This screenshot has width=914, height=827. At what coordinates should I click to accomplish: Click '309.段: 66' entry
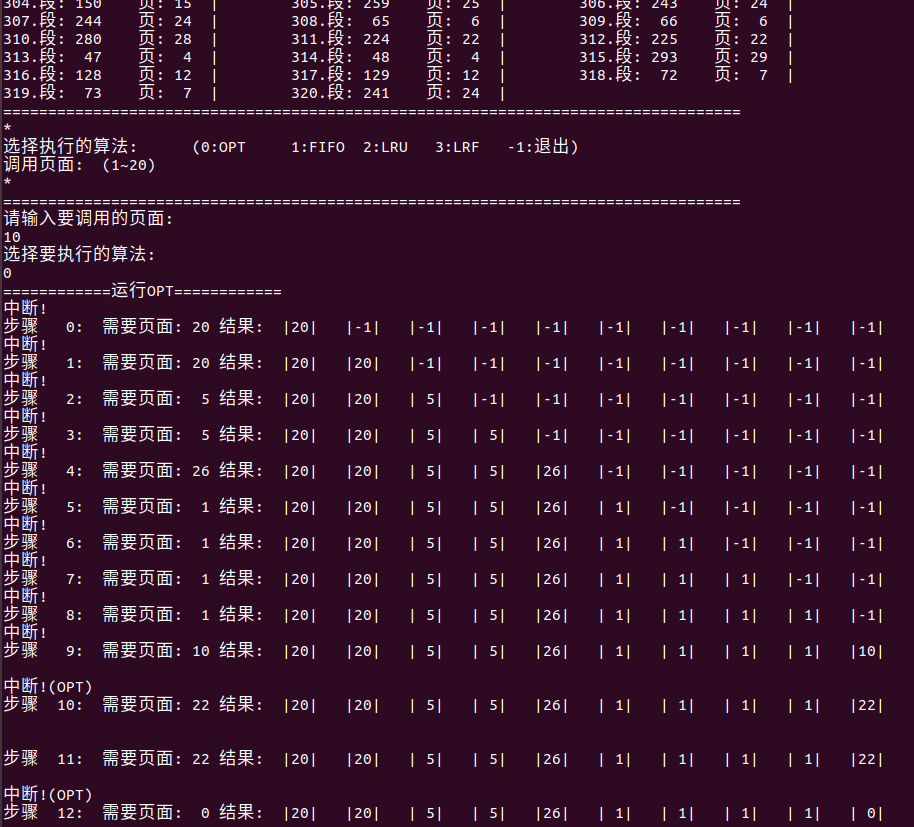628,21
